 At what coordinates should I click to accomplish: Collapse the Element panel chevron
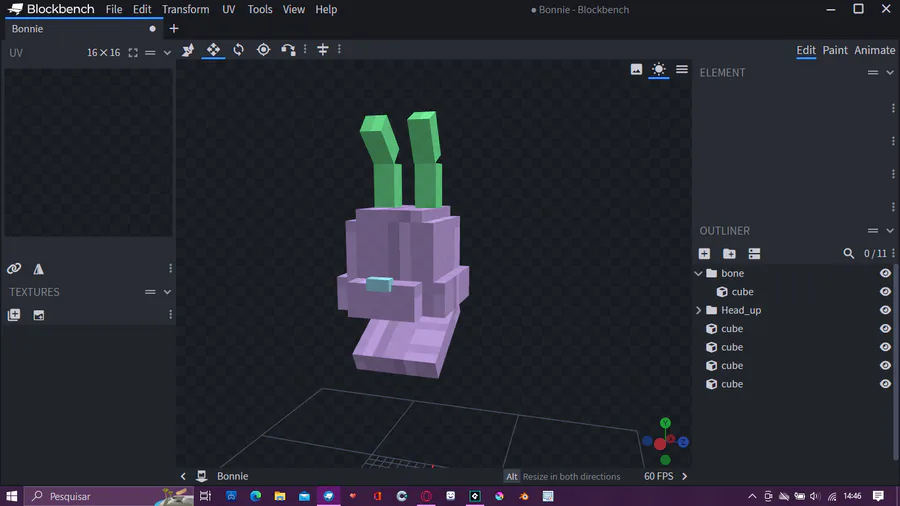(890, 73)
